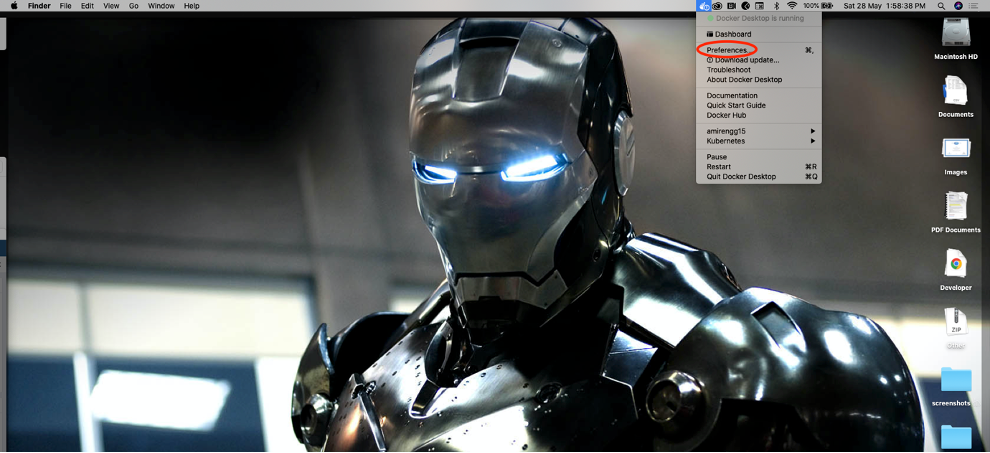Choose Quit Docker Desktop

(759, 177)
